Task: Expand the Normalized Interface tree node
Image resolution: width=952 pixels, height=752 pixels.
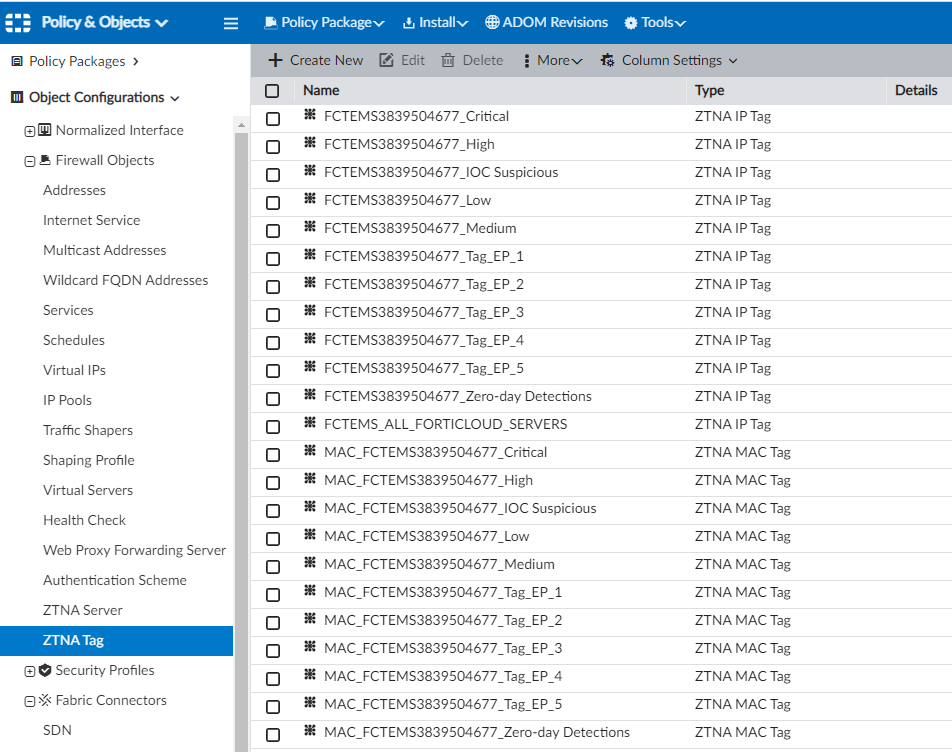Action: pos(29,131)
